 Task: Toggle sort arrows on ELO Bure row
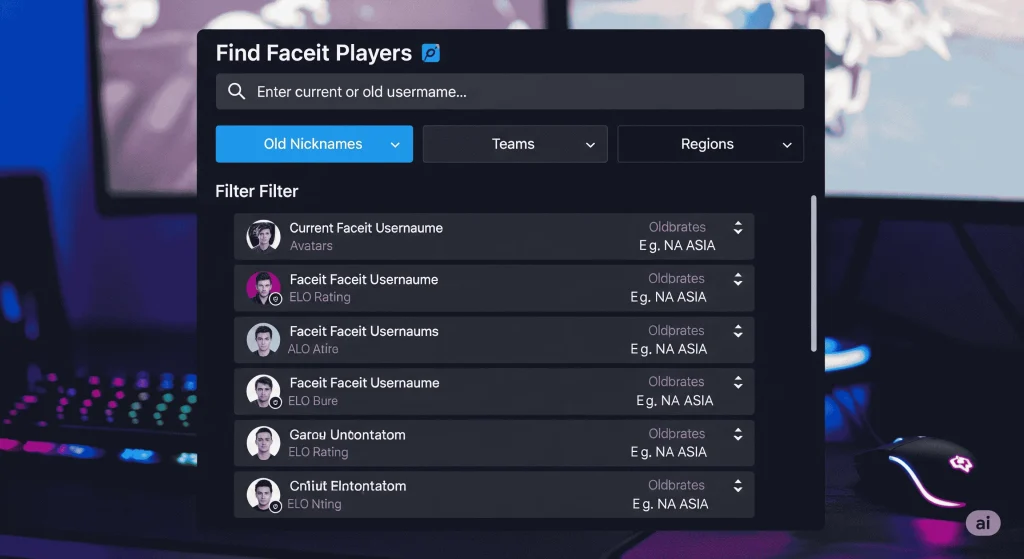pyautogui.click(x=738, y=382)
